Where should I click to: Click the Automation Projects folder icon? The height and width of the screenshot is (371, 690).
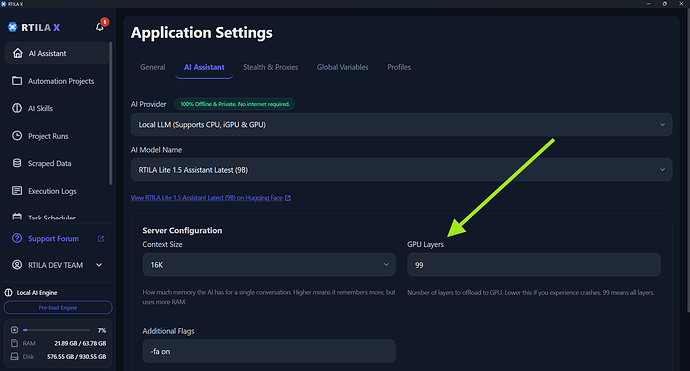17,81
